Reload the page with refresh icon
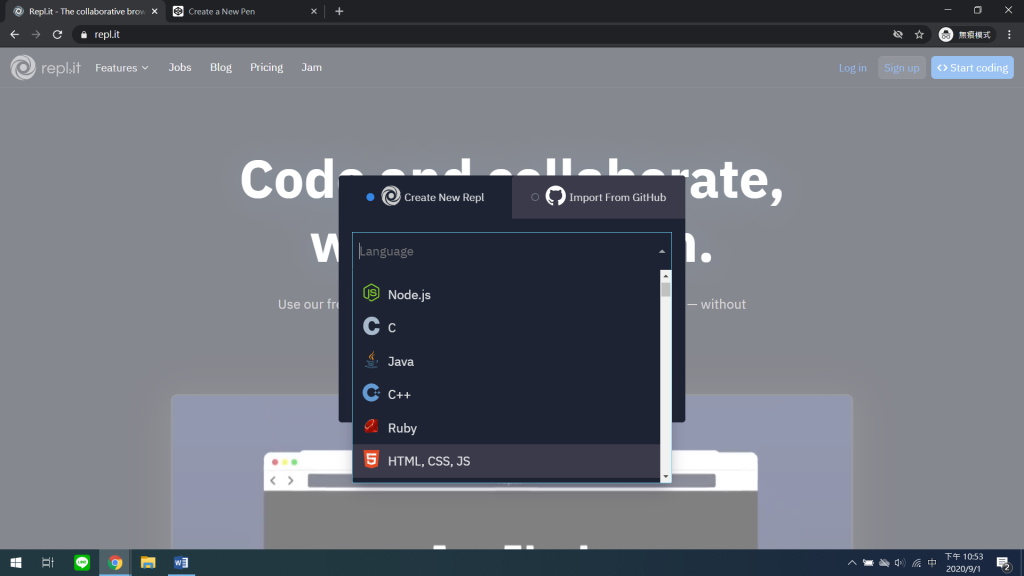 pyautogui.click(x=57, y=35)
